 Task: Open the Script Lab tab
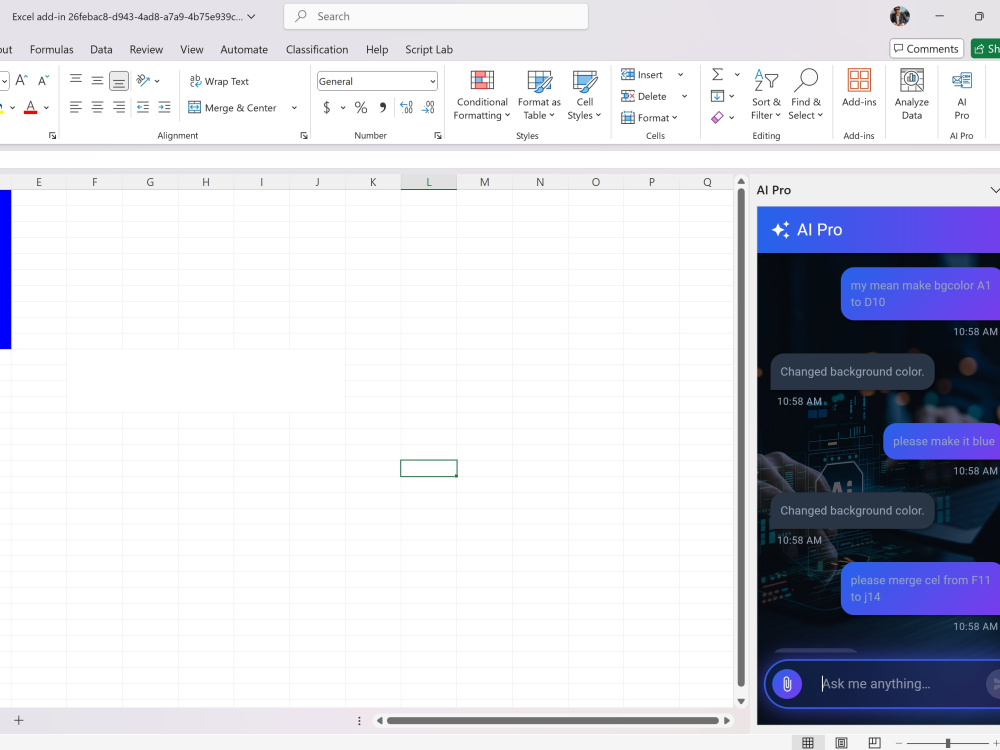point(429,49)
